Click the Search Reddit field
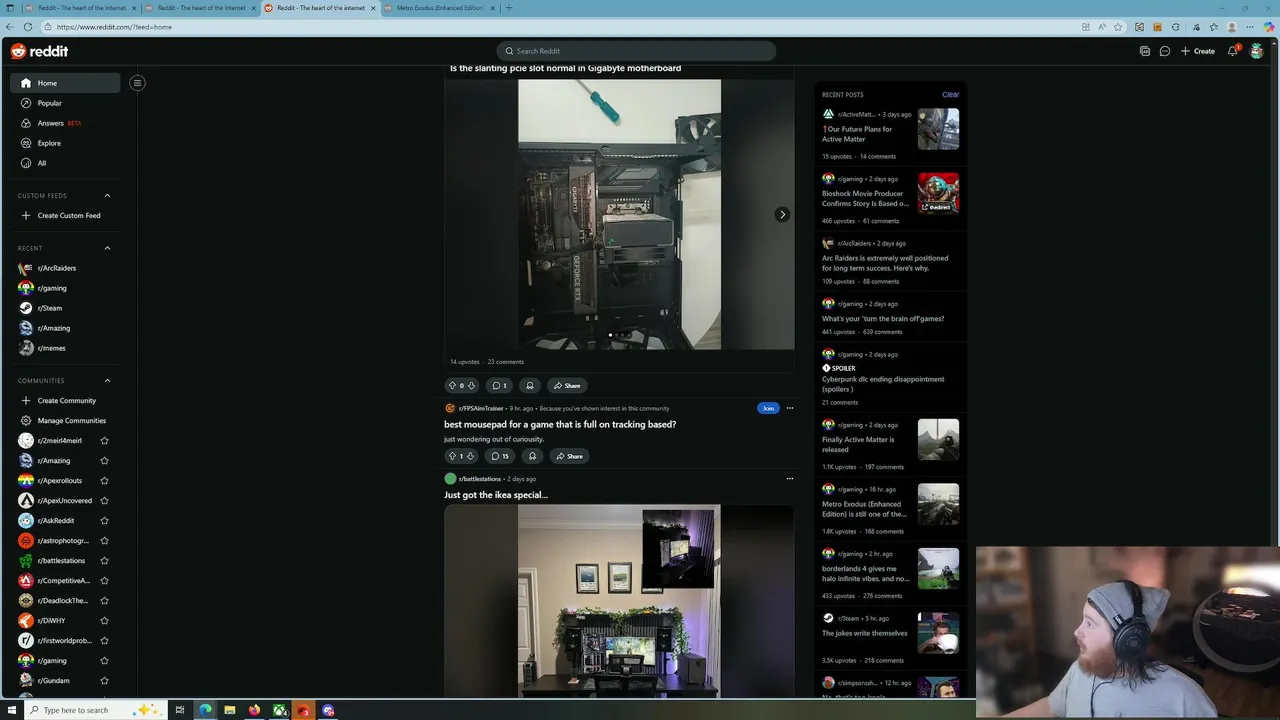The image size is (1280, 720). pyautogui.click(x=636, y=51)
